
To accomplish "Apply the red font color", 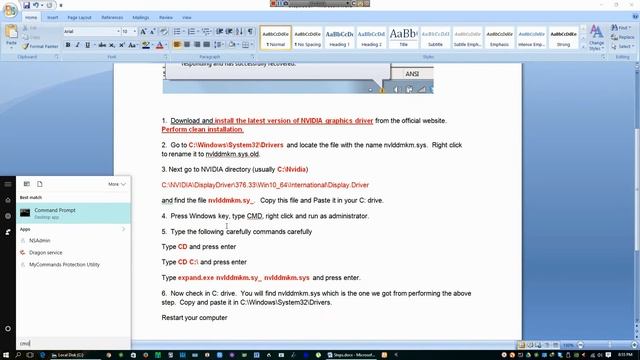I will click(x=160, y=45).
